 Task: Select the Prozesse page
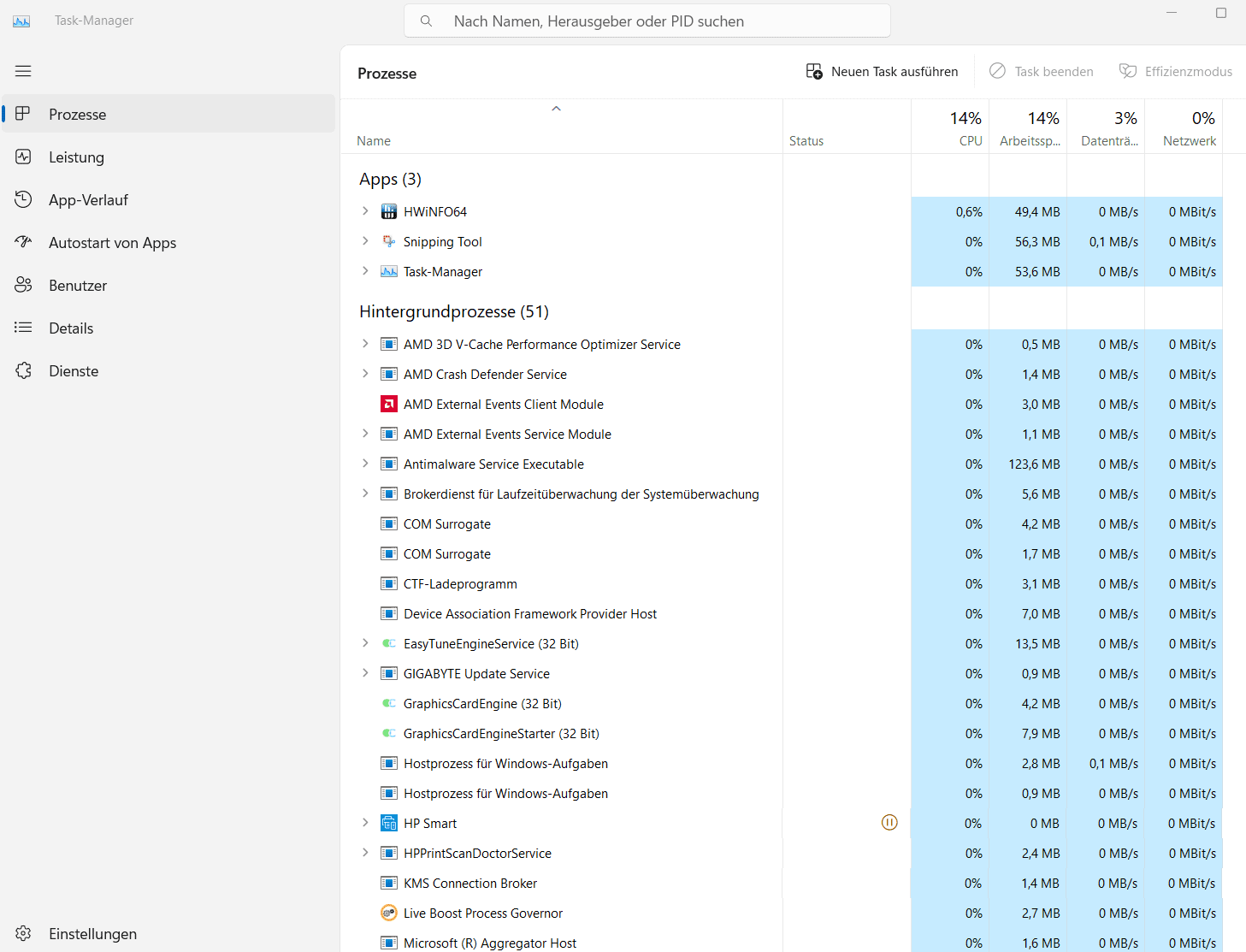[168, 114]
